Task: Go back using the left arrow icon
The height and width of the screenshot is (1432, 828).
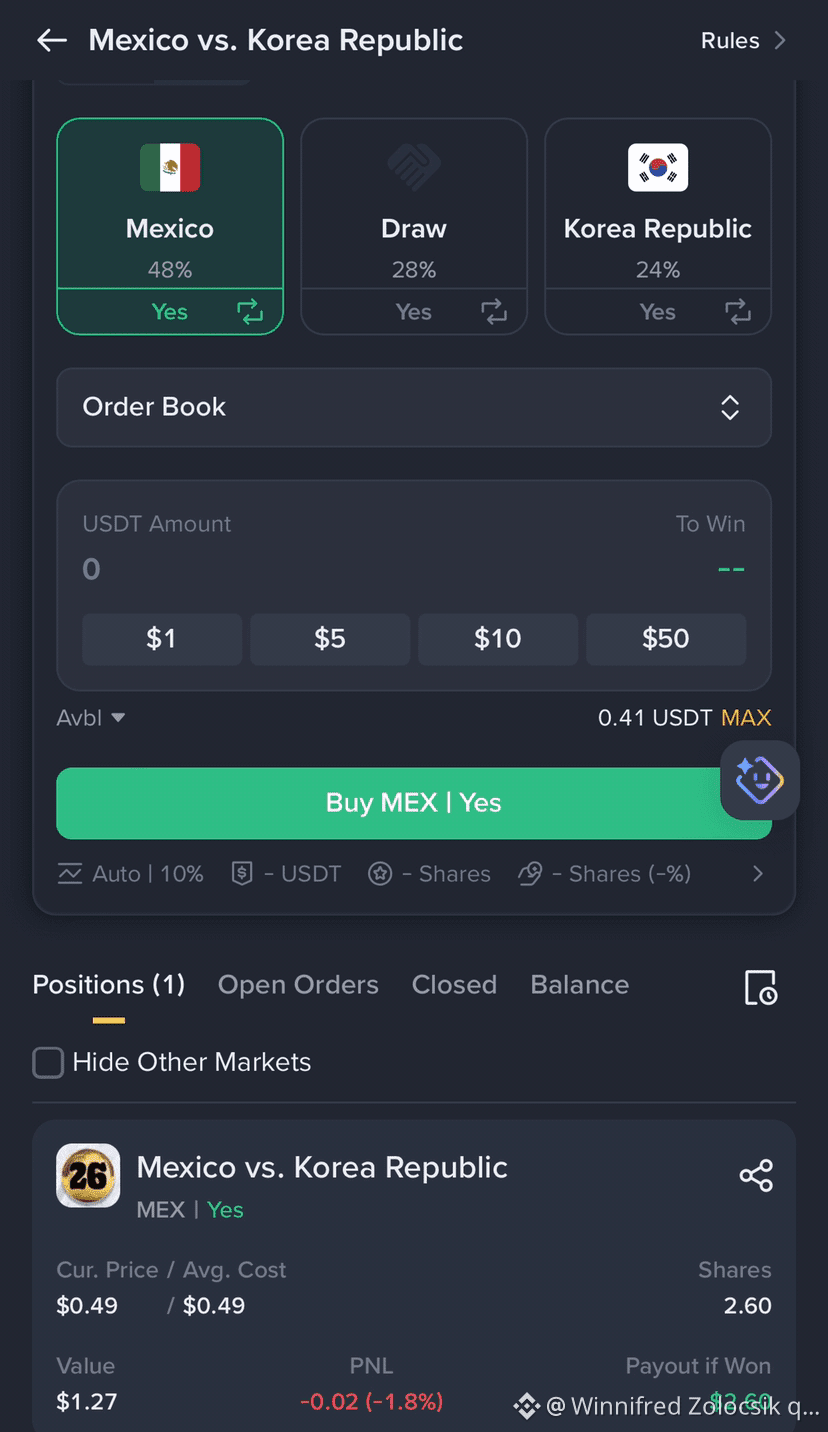Action: (52, 40)
